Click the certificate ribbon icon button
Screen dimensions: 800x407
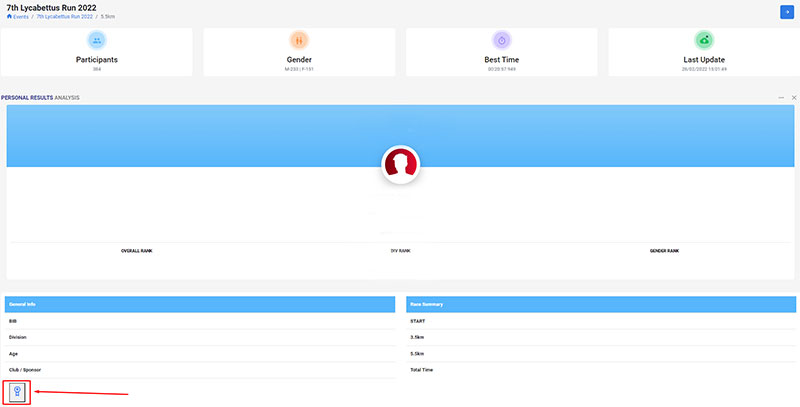point(17,392)
